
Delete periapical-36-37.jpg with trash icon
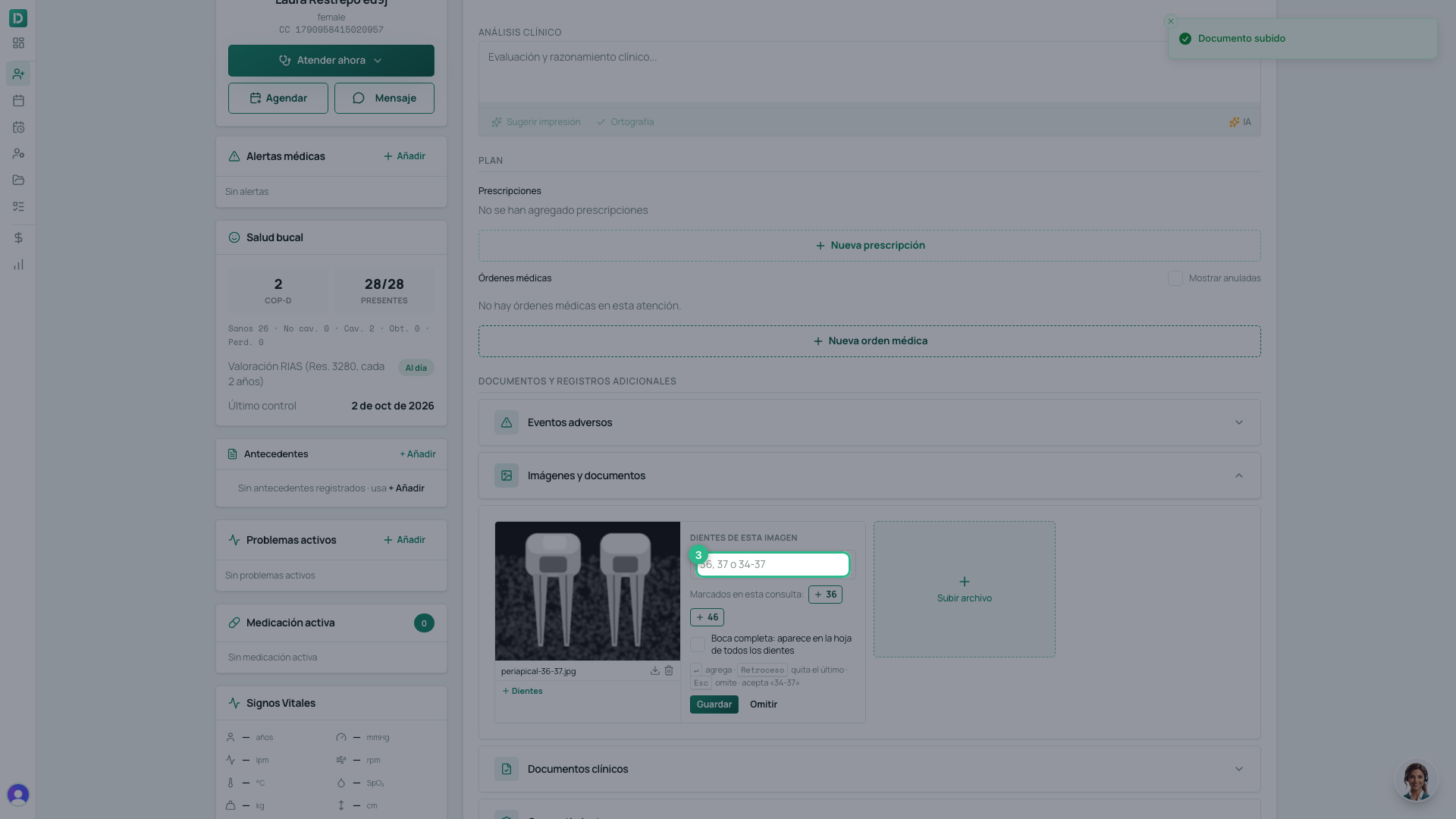[x=669, y=671]
